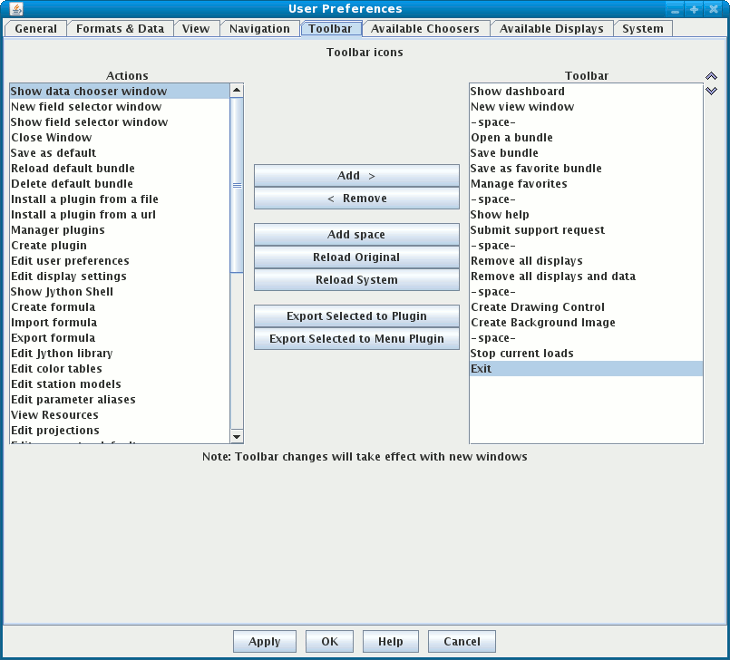Click Reload Original button

click(356, 258)
